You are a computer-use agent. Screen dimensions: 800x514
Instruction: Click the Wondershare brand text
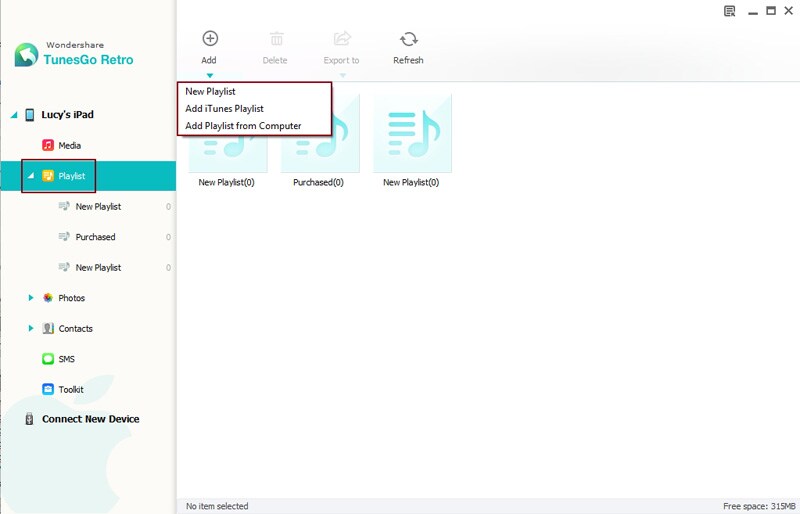[75, 45]
